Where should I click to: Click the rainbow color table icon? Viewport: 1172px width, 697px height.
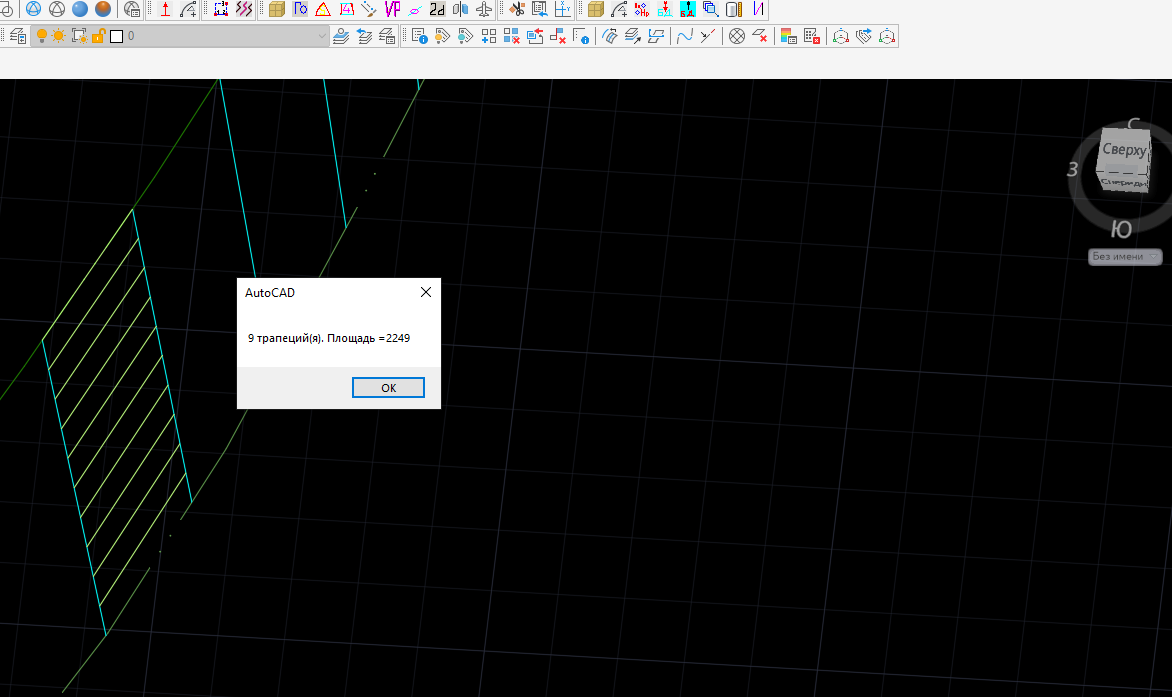(x=789, y=36)
